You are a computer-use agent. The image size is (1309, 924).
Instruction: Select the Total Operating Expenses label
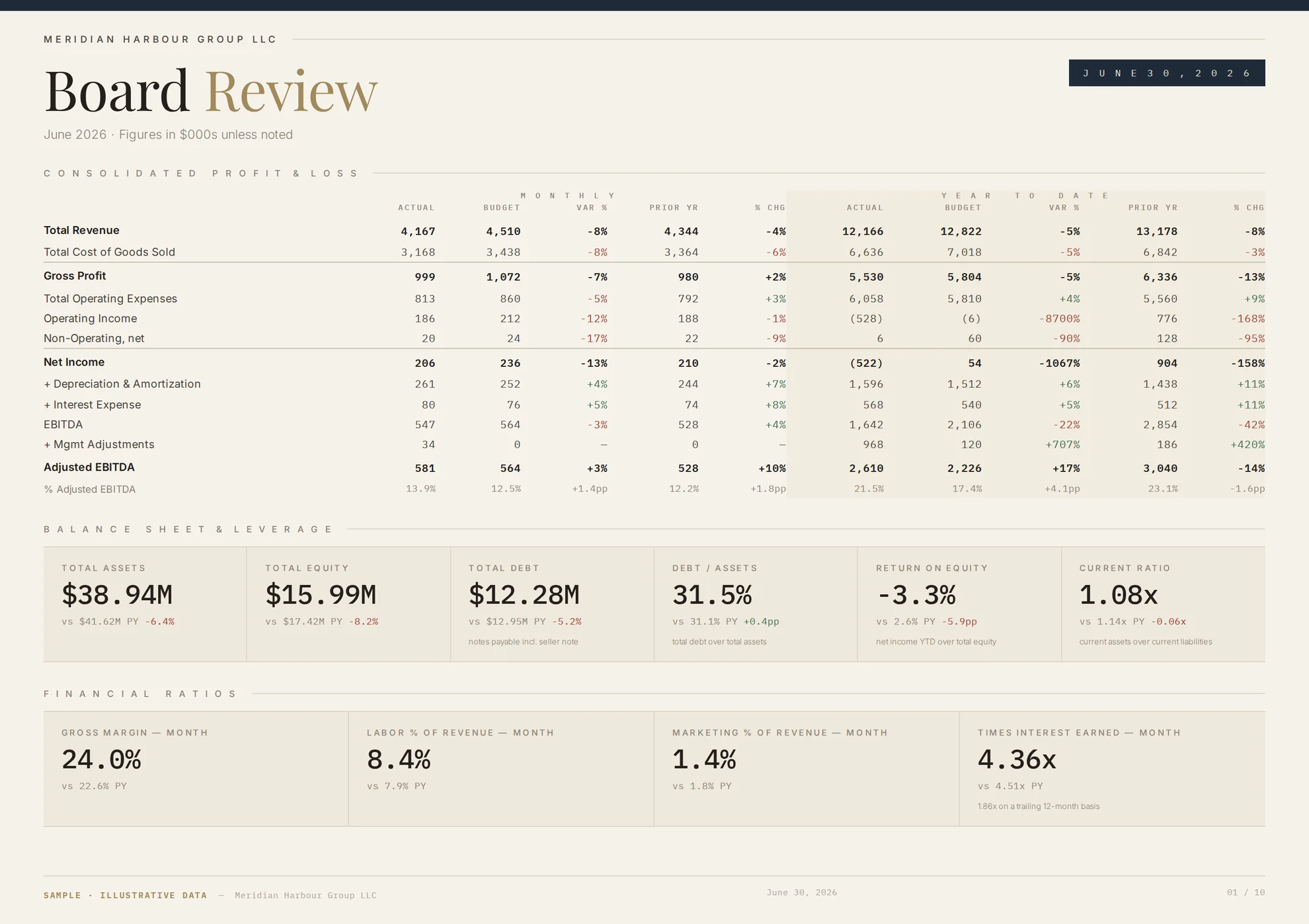(110, 299)
